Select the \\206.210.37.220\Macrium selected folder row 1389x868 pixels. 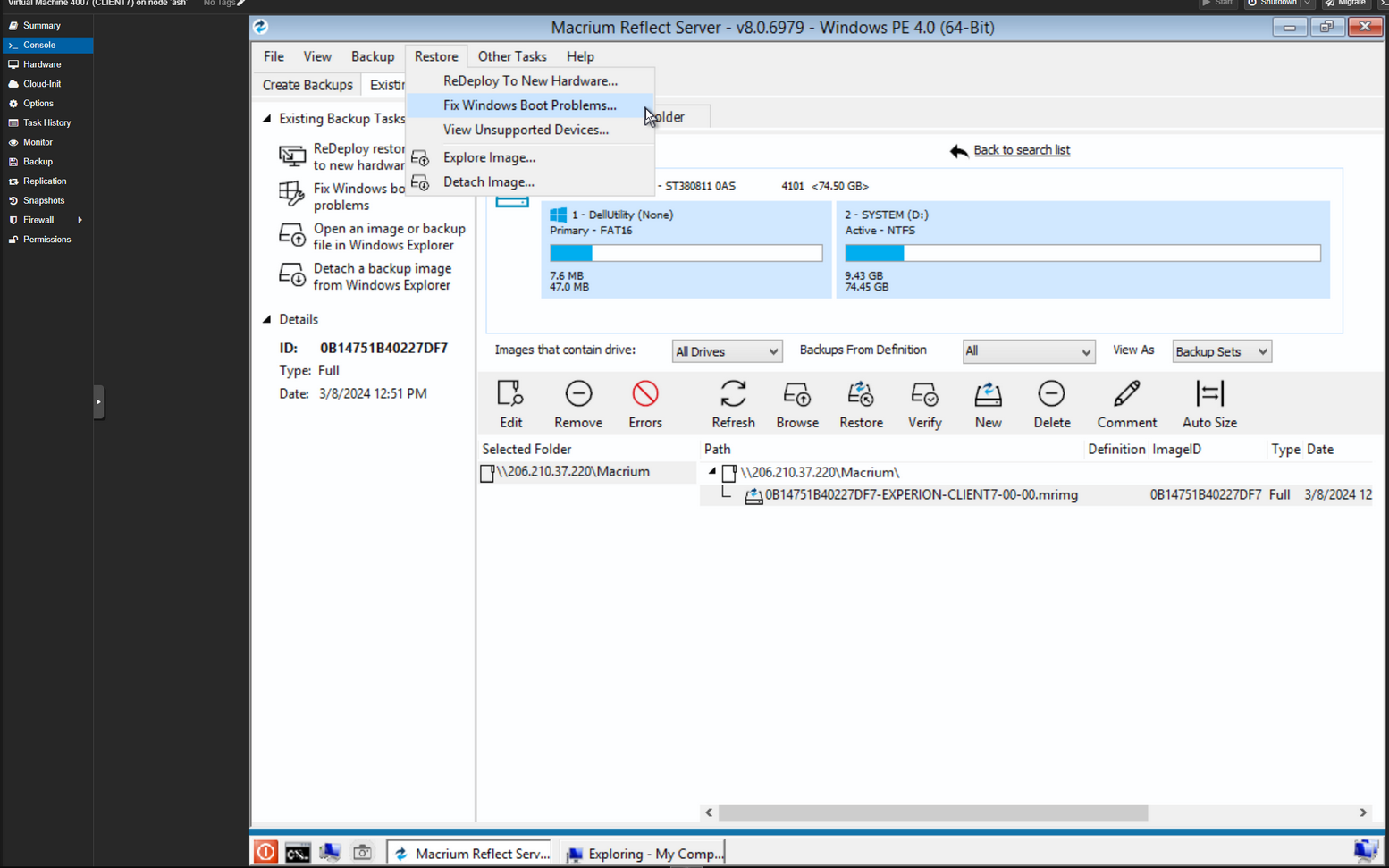pyautogui.click(x=587, y=472)
